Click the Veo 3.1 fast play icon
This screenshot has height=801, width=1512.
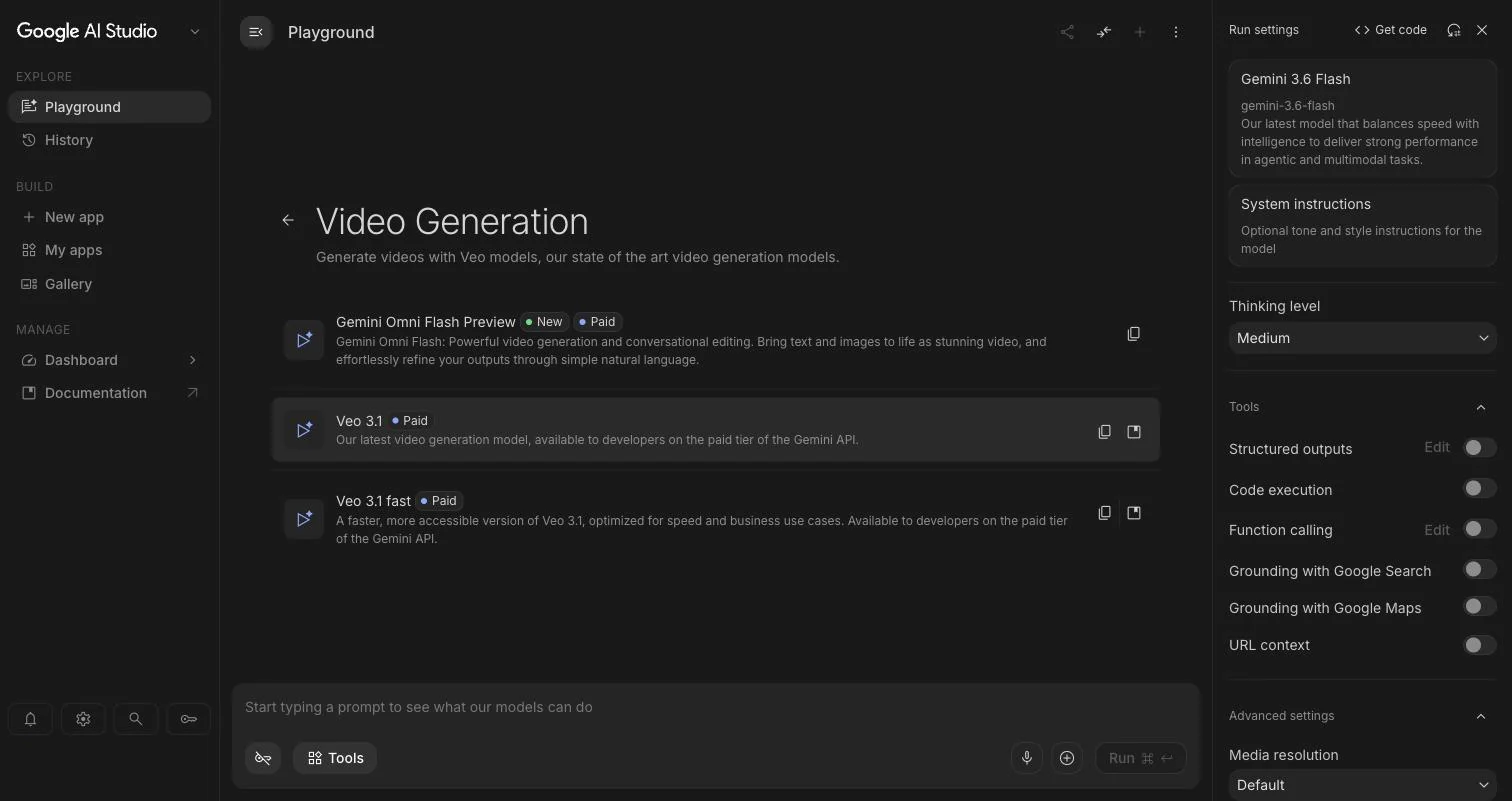(x=304, y=519)
